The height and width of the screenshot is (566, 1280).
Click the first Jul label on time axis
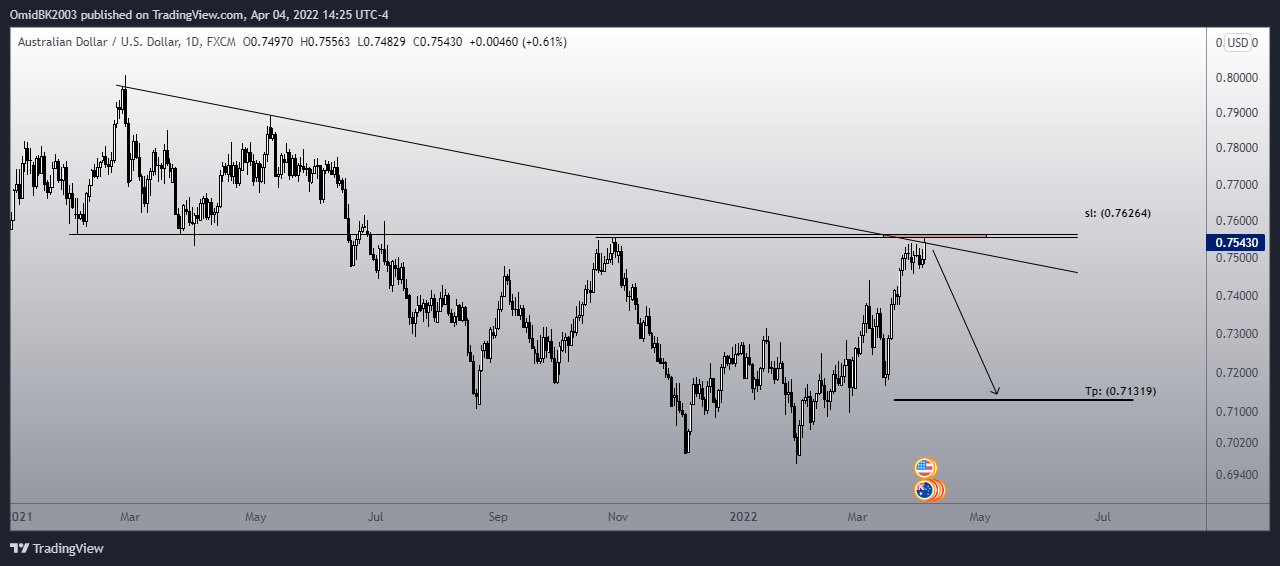(x=376, y=517)
